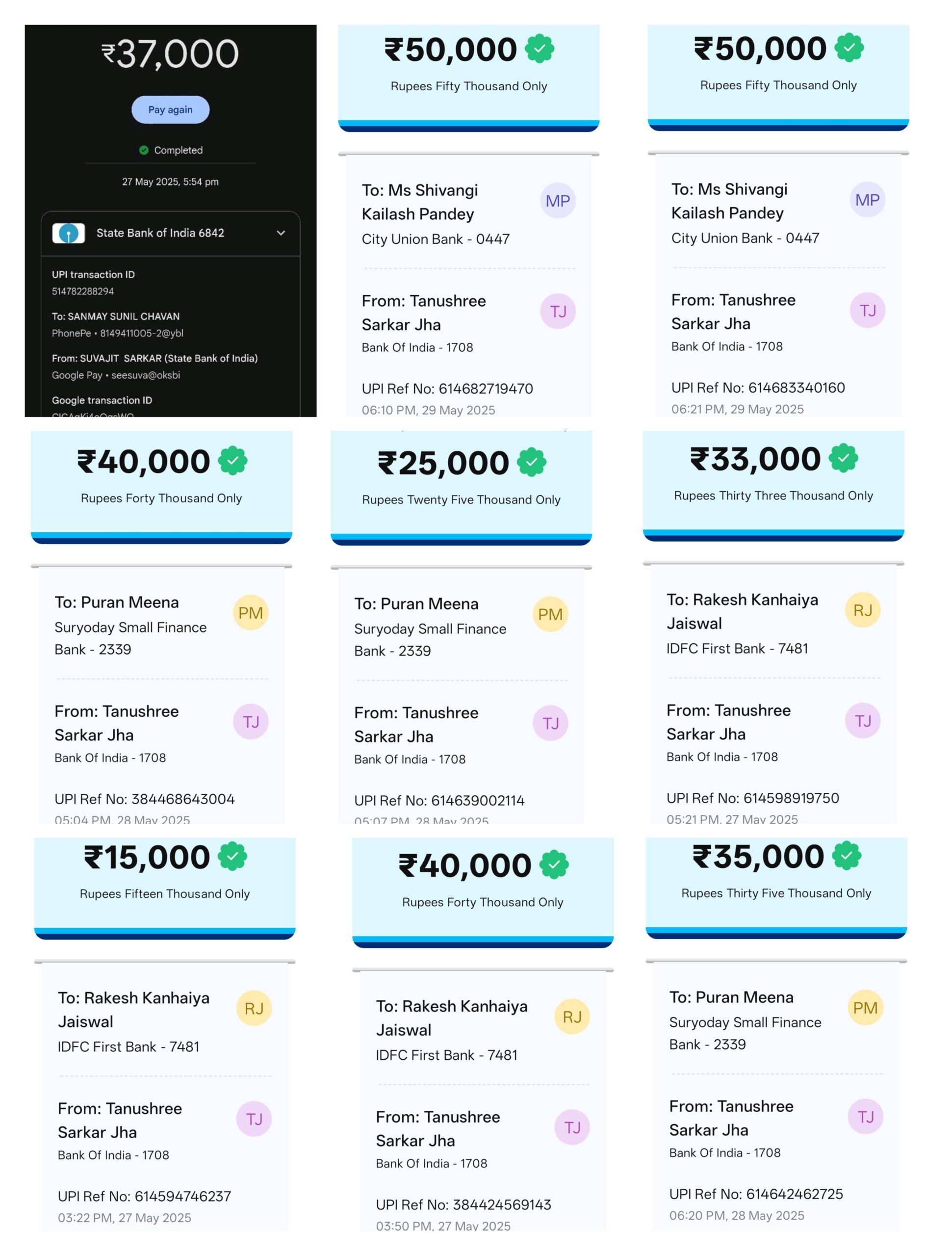Viewport: 952px width, 1256px height.
Task: Tap RJ avatar on the ₹33,000 receipt
Action: point(862,610)
